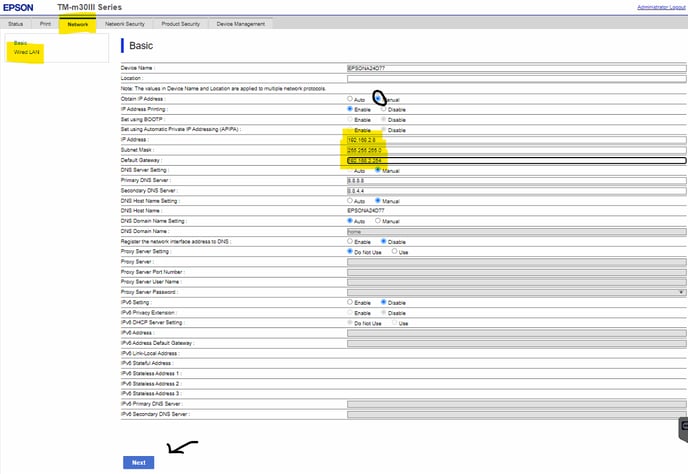Set Obtain IP Address to Auto
The height and width of the screenshot is (474, 688).
tap(349, 99)
